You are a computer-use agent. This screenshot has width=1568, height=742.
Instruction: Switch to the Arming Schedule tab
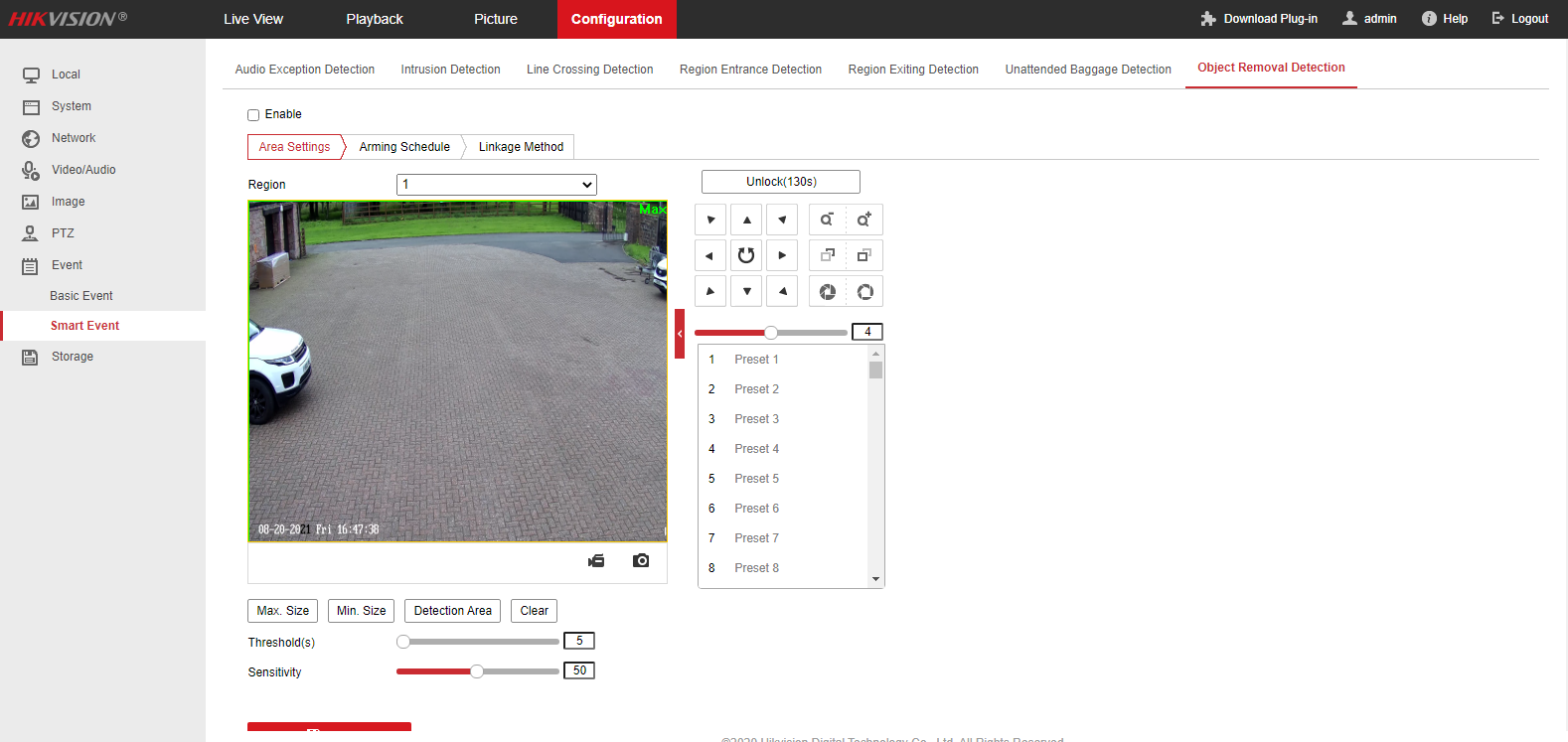[x=404, y=147]
